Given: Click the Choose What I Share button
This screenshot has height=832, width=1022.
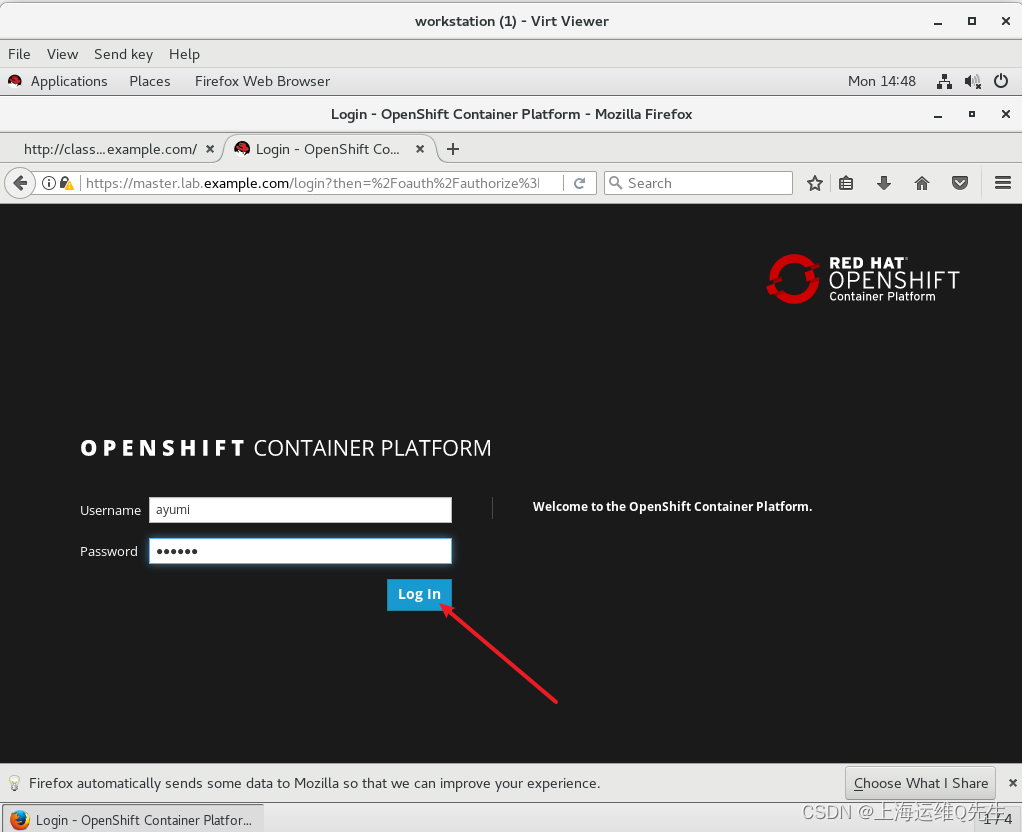Looking at the screenshot, I should (x=920, y=783).
